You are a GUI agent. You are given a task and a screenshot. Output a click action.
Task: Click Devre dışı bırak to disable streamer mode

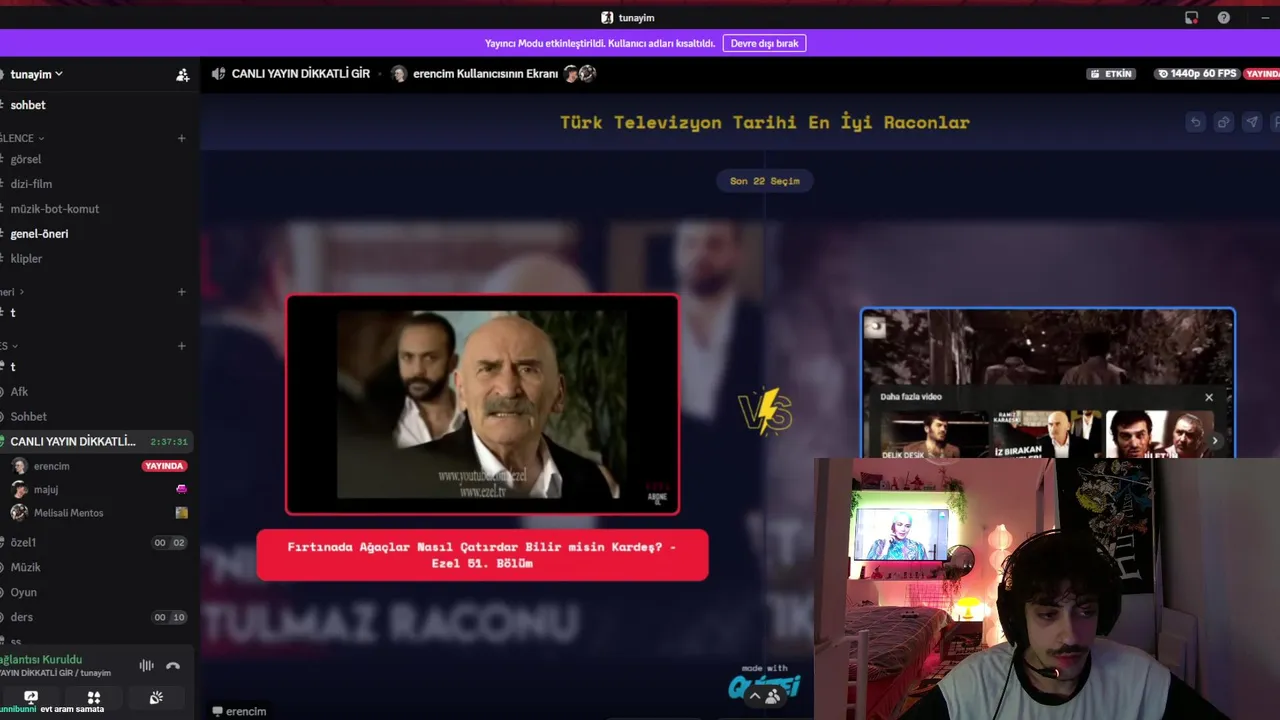(765, 44)
